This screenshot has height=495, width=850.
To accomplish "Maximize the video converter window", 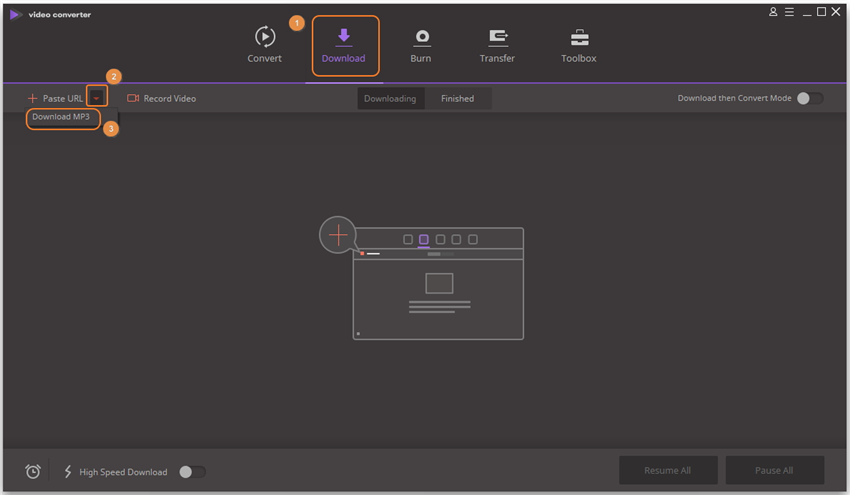I will pyautogui.click(x=821, y=11).
